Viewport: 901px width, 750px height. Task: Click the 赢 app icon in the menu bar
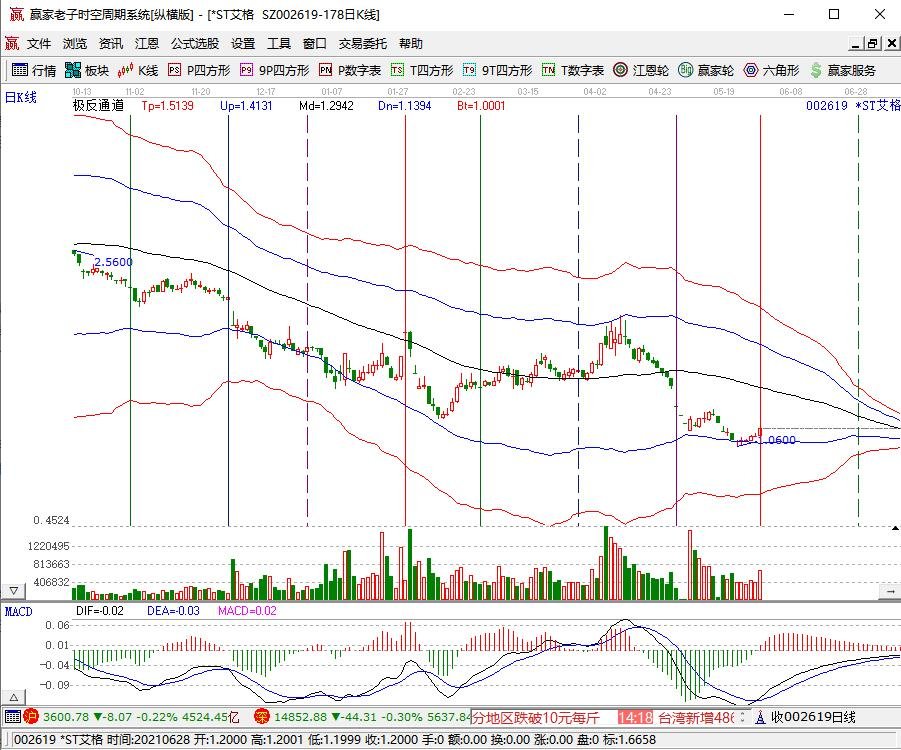pyautogui.click(x=11, y=43)
